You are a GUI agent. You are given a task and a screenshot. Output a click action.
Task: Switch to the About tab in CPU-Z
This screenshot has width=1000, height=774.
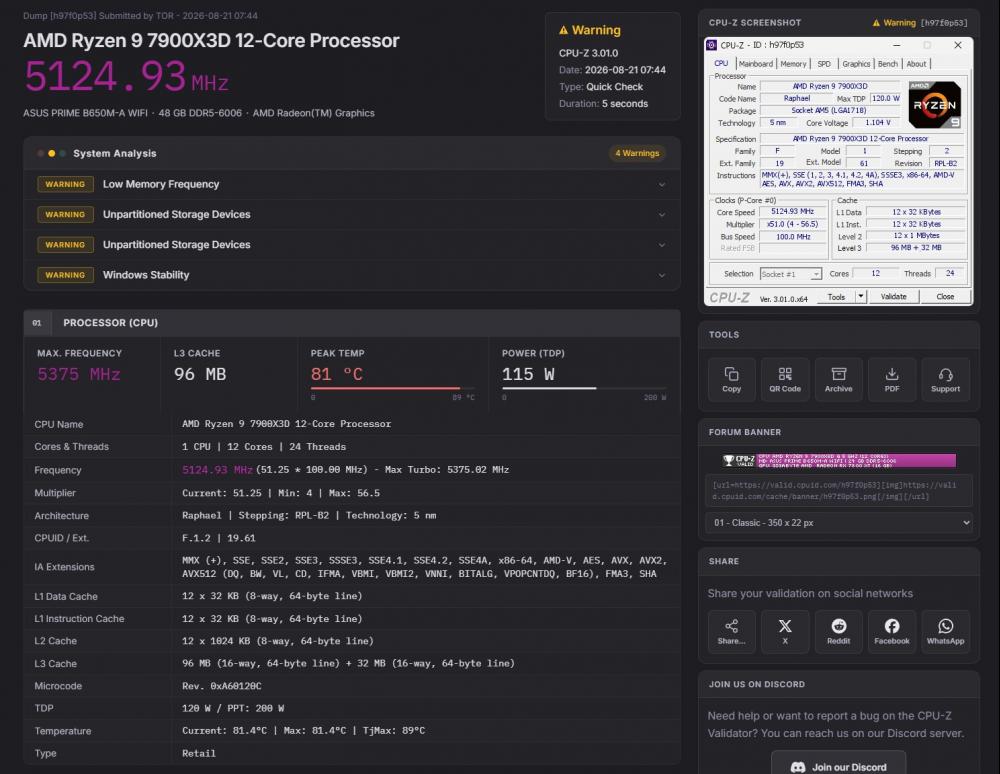point(916,64)
